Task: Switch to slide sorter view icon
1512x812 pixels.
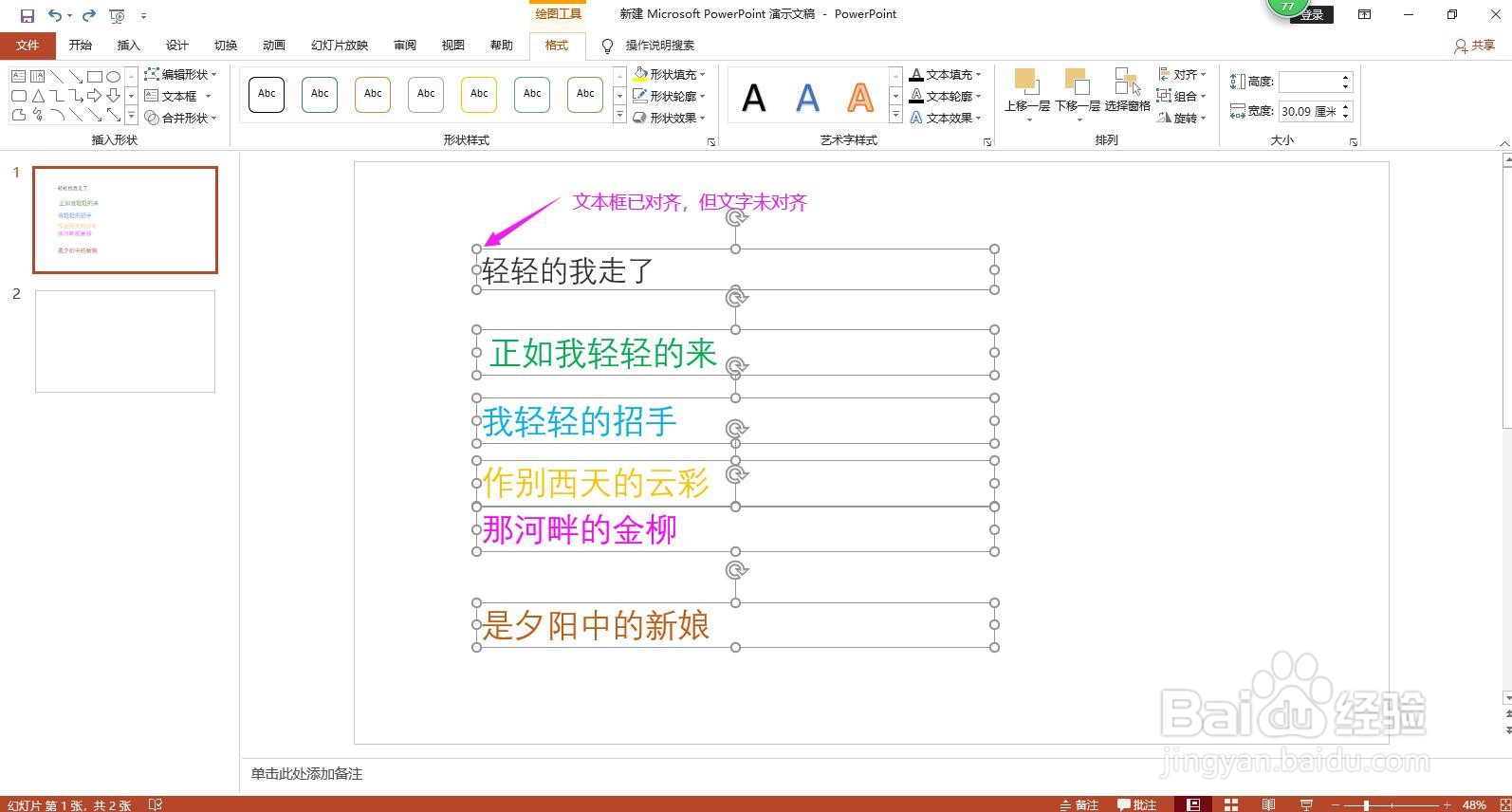Action: tap(1231, 804)
